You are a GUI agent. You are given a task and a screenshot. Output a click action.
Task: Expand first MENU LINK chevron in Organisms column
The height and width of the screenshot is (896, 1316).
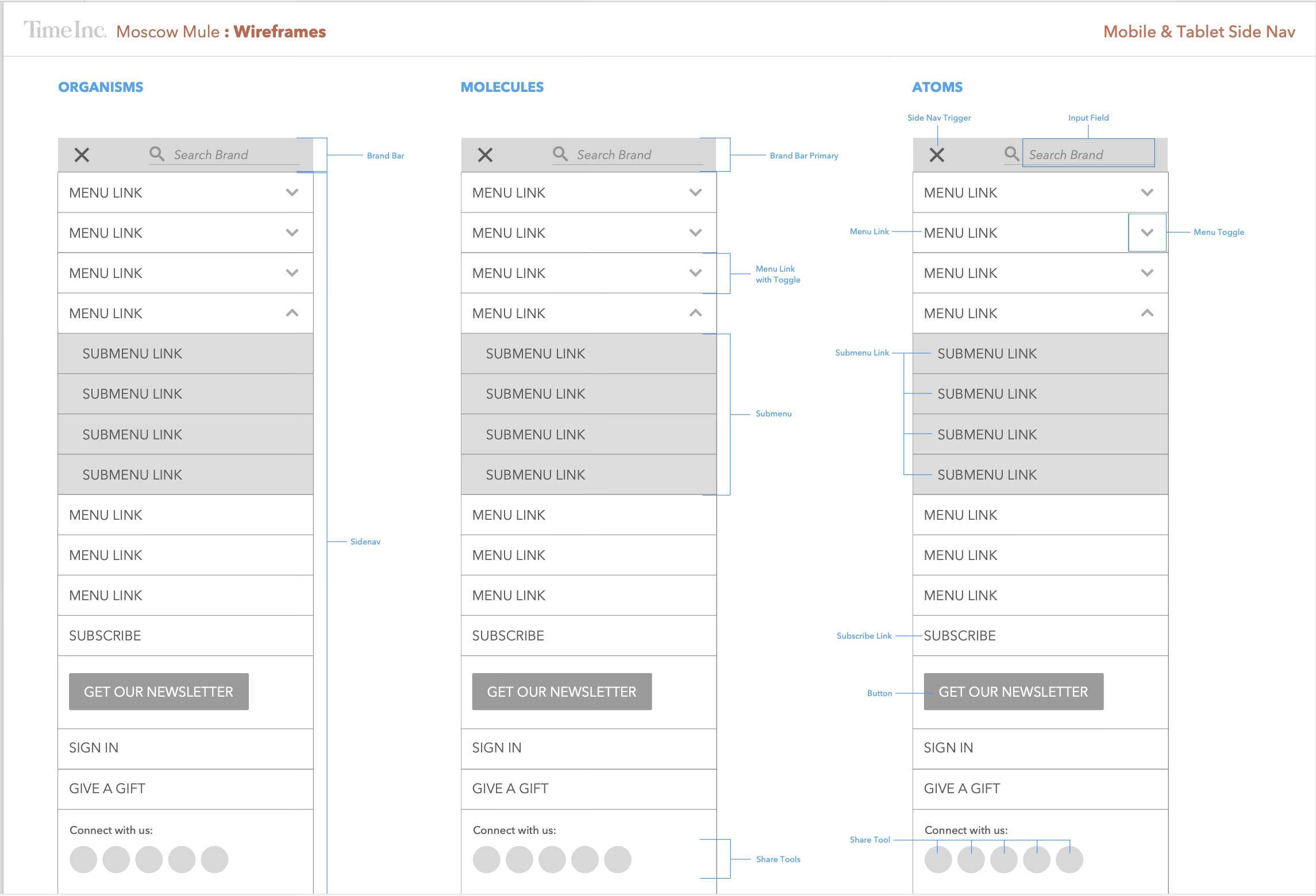point(292,192)
